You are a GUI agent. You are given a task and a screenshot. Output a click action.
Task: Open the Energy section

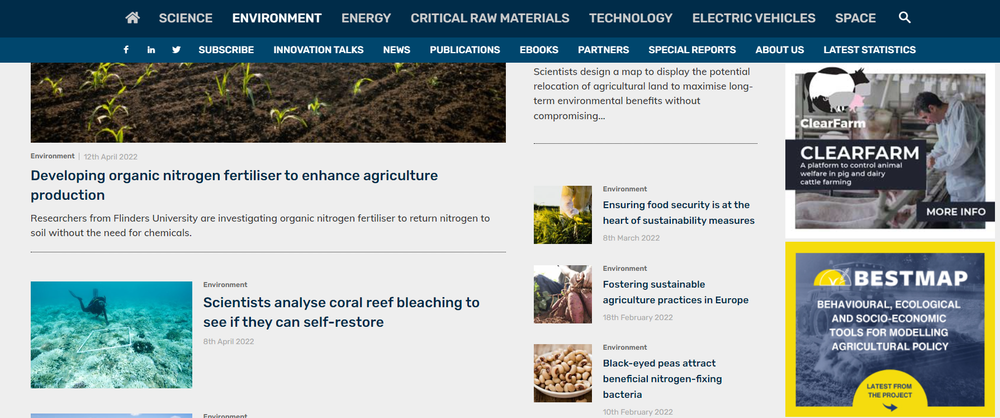point(366,19)
